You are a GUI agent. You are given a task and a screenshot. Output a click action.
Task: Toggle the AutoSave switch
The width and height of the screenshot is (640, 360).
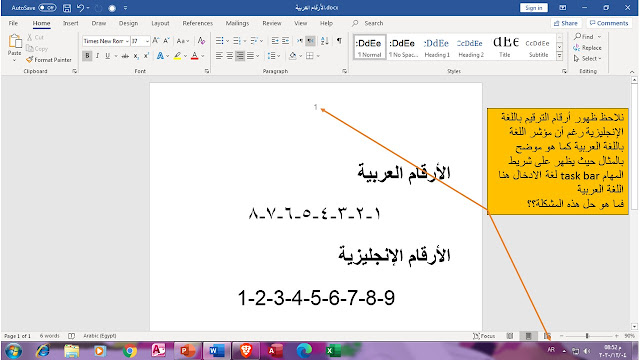tap(47, 8)
